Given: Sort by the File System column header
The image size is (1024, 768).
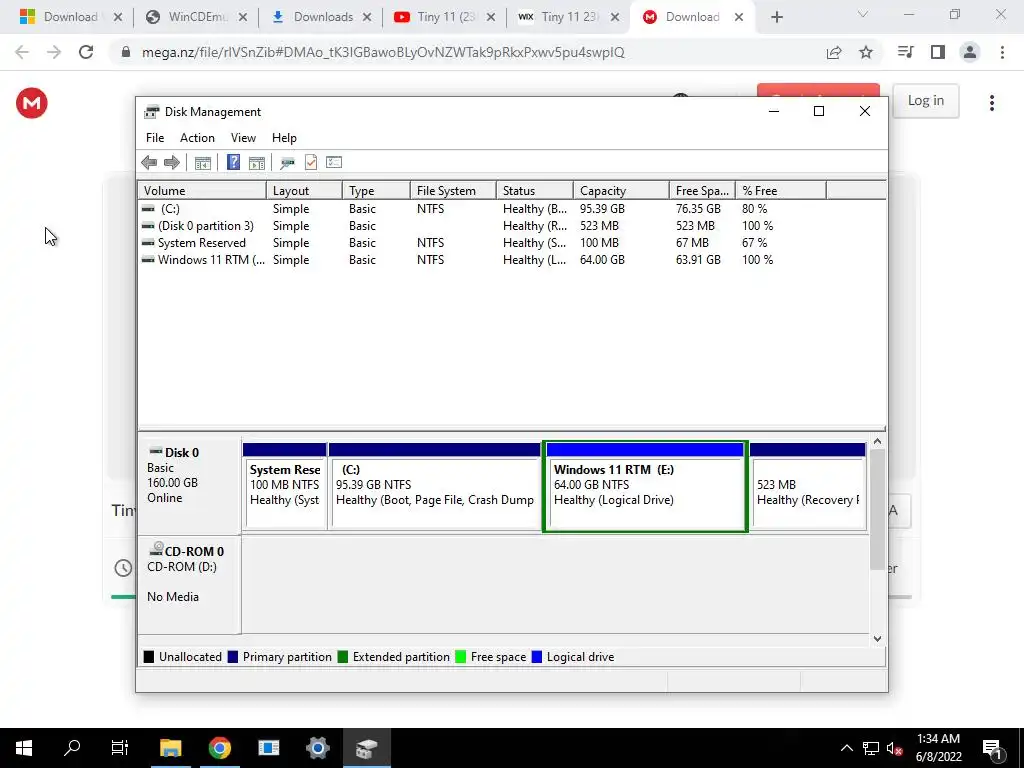Looking at the screenshot, I should [x=453, y=191].
